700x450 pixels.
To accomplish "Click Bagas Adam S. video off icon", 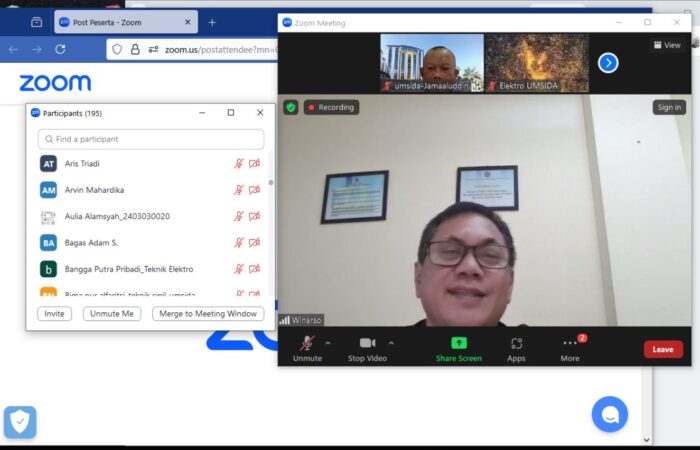I will [x=254, y=243].
